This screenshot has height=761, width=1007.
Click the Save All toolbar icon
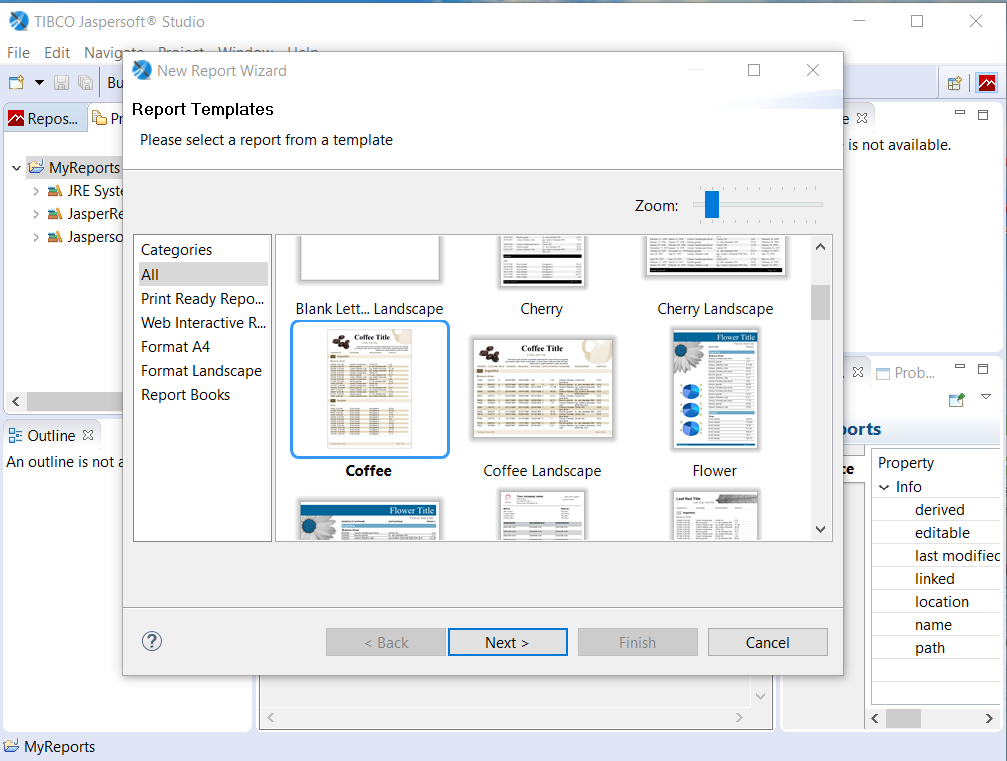click(85, 82)
